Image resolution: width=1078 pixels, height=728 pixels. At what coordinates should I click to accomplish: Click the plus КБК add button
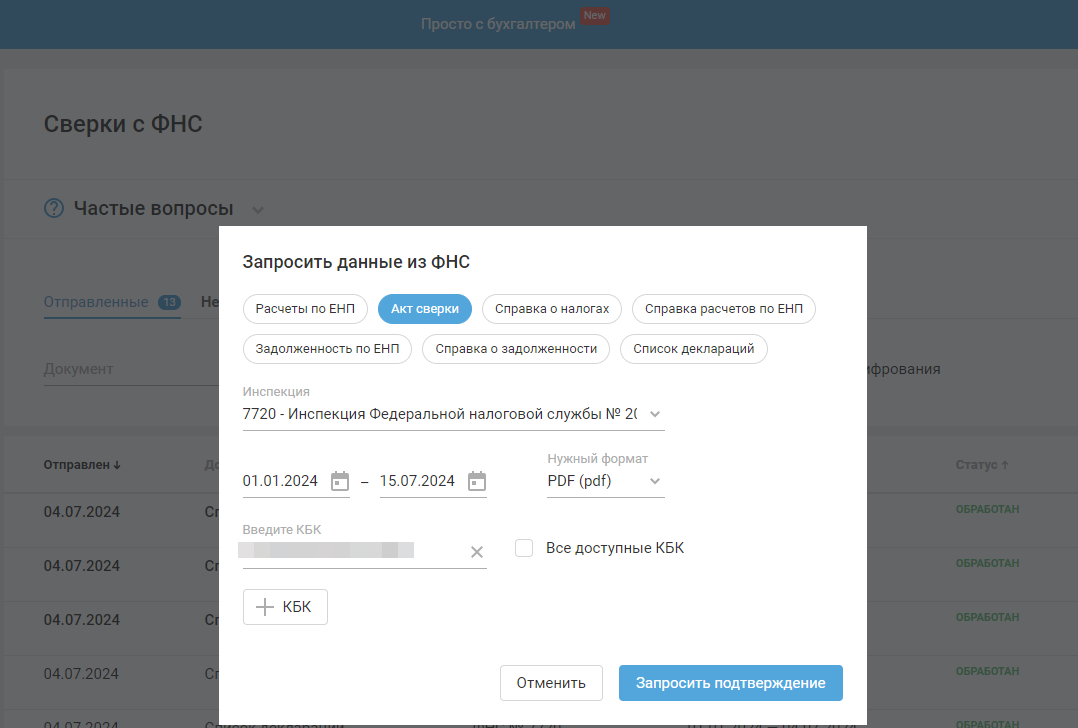tap(285, 607)
